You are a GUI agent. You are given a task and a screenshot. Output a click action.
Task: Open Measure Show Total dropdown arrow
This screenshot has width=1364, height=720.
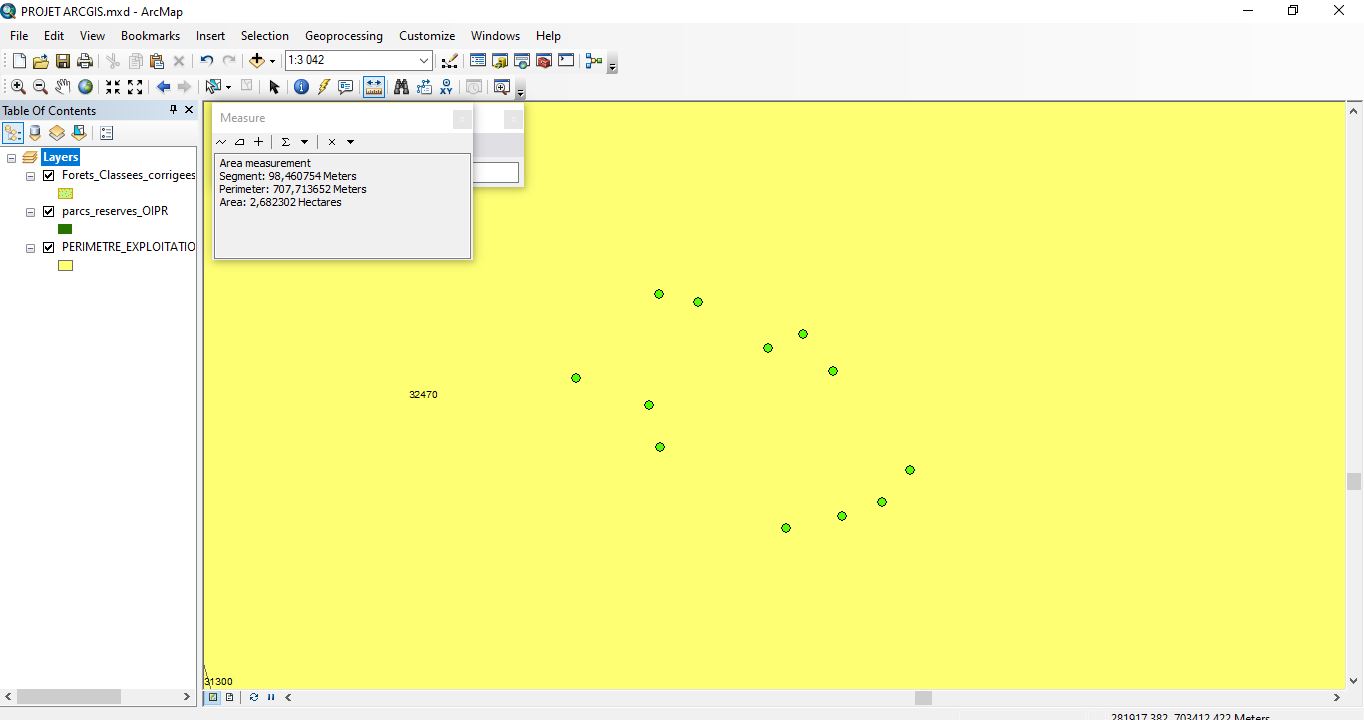click(305, 142)
